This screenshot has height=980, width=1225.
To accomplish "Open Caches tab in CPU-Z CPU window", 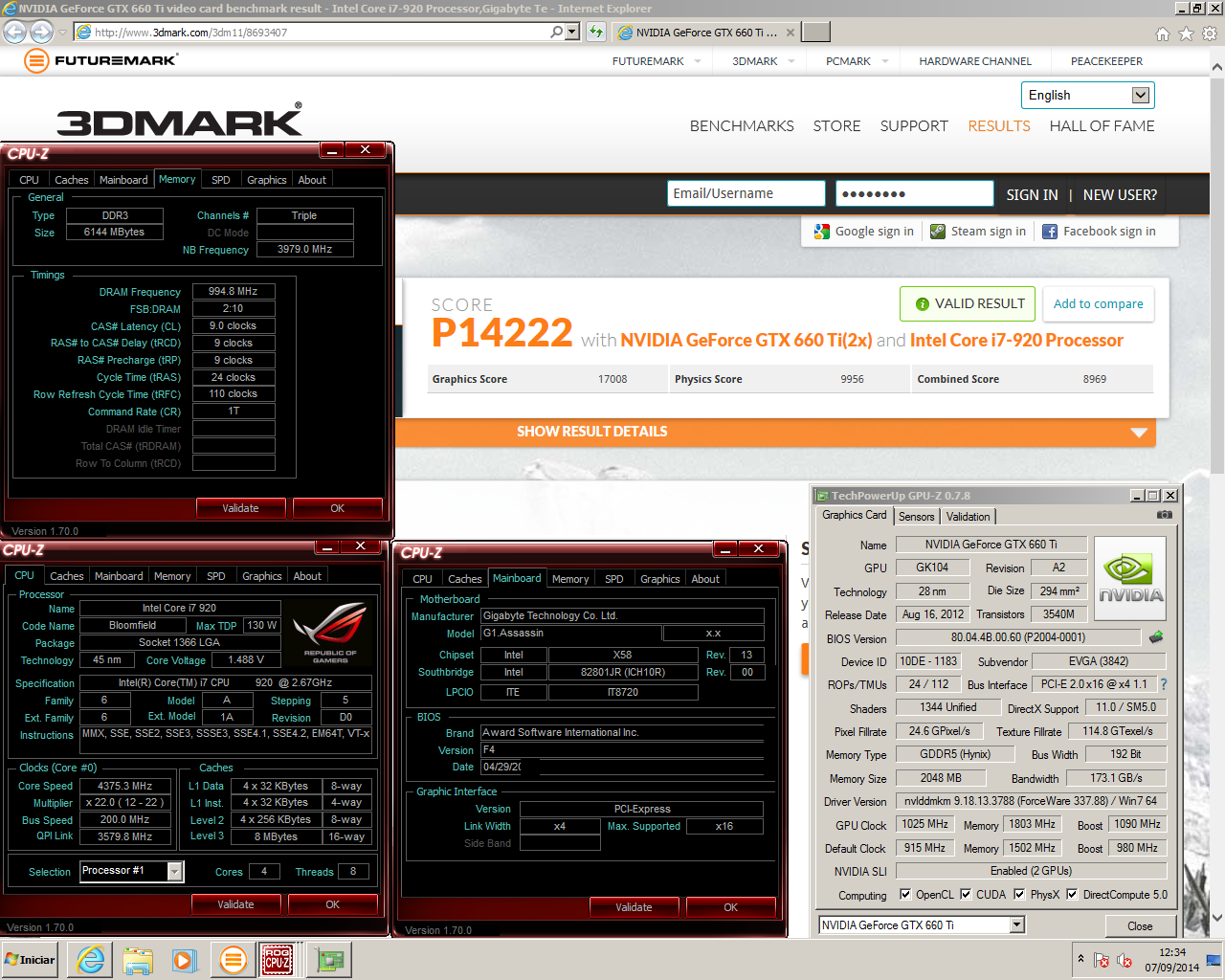I will pyautogui.click(x=67, y=576).
